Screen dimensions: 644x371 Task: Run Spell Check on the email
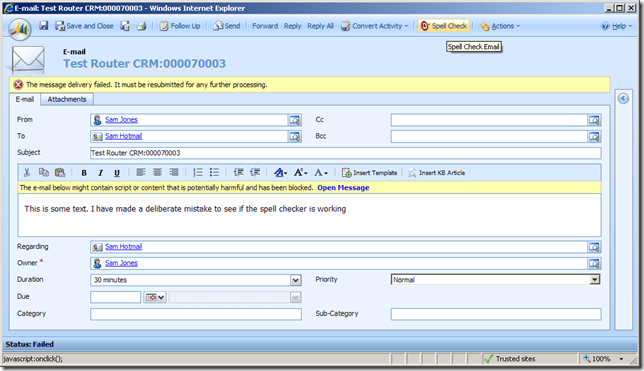pyautogui.click(x=444, y=26)
